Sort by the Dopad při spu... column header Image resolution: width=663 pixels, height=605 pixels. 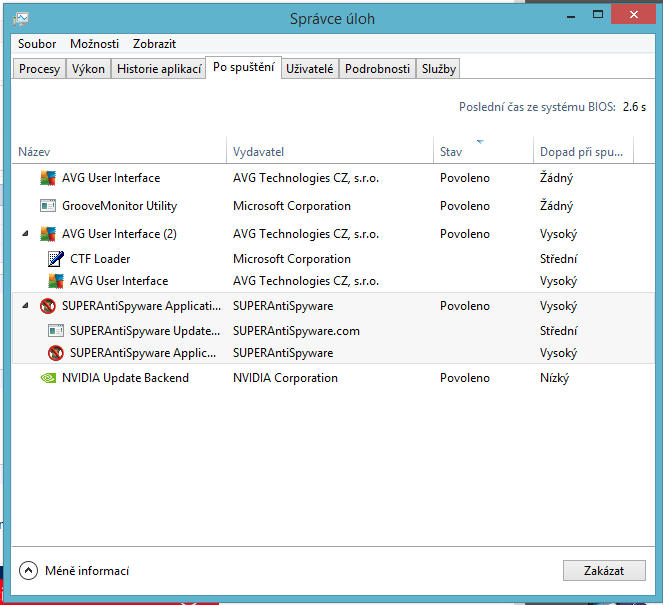pos(583,151)
